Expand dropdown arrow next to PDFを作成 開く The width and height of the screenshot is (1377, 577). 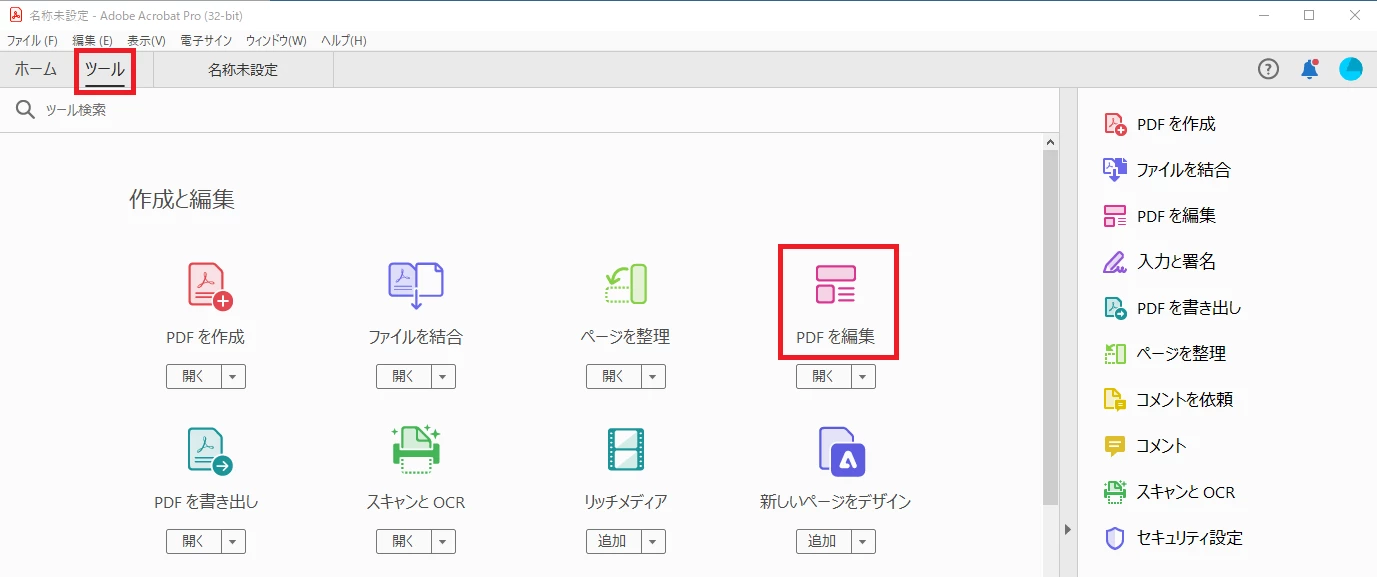point(232,377)
